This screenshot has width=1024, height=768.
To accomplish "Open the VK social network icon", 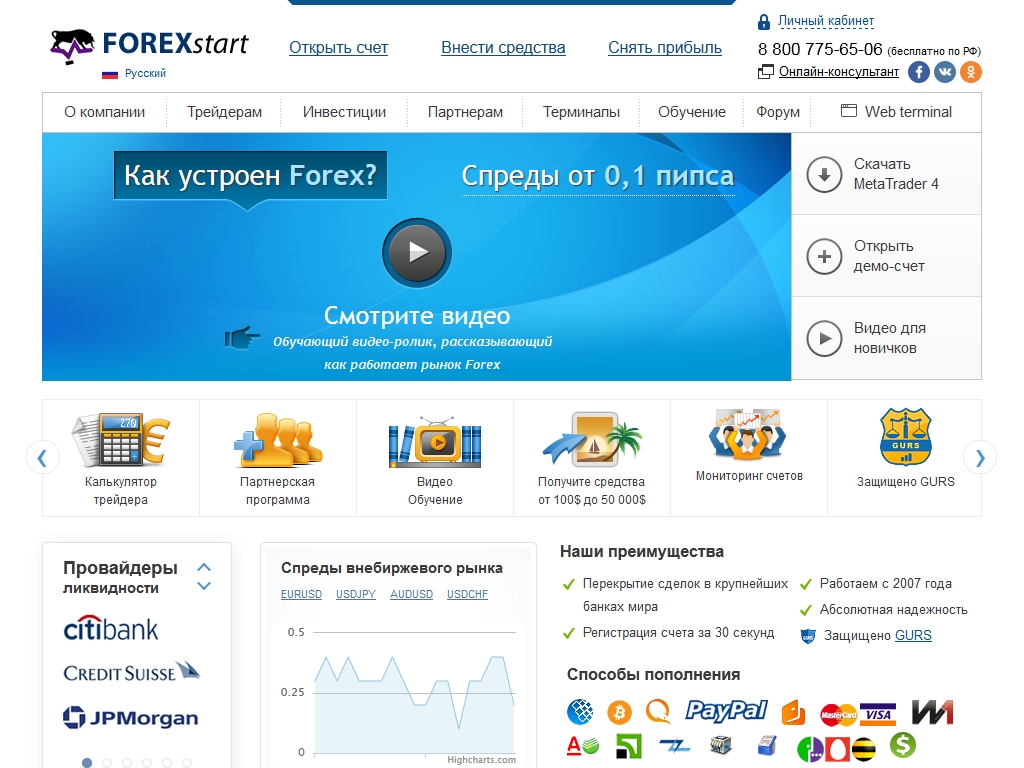I will (x=945, y=72).
